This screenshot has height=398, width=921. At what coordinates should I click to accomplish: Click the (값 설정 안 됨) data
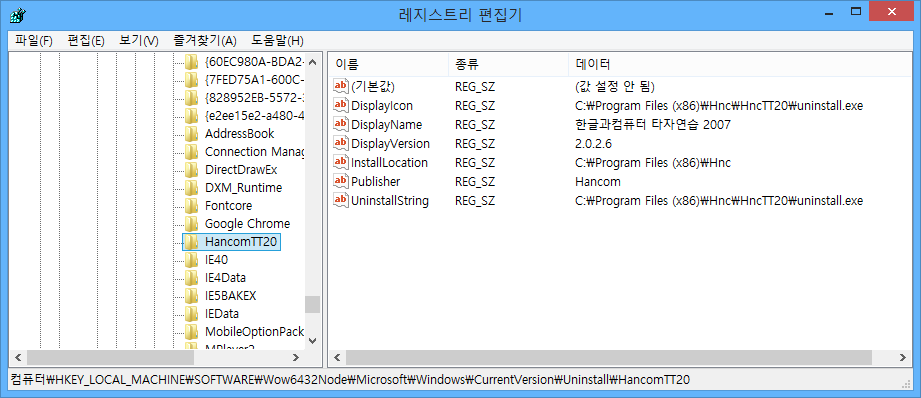click(615, 86)
